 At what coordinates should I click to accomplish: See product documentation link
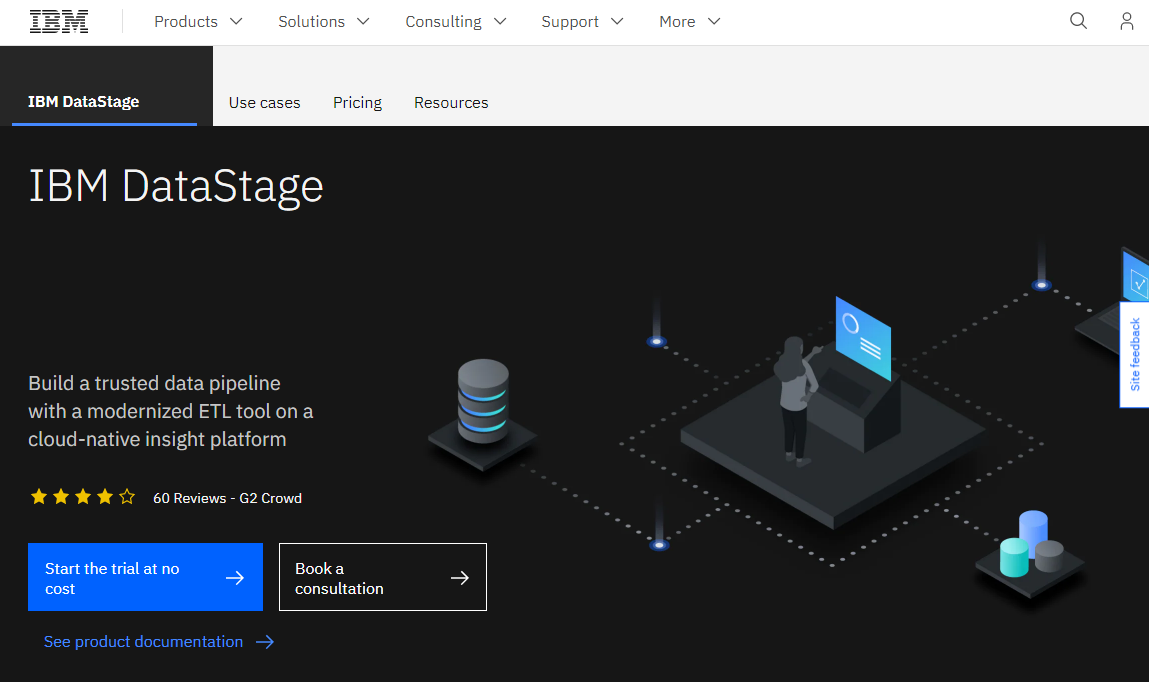click(144, 642)
